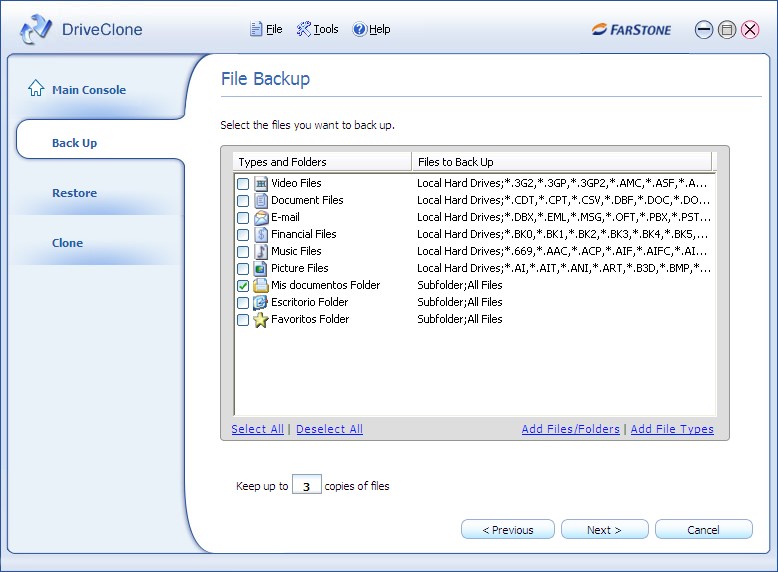
Task: Switch to the Clone tab
Action: (67, 243)
